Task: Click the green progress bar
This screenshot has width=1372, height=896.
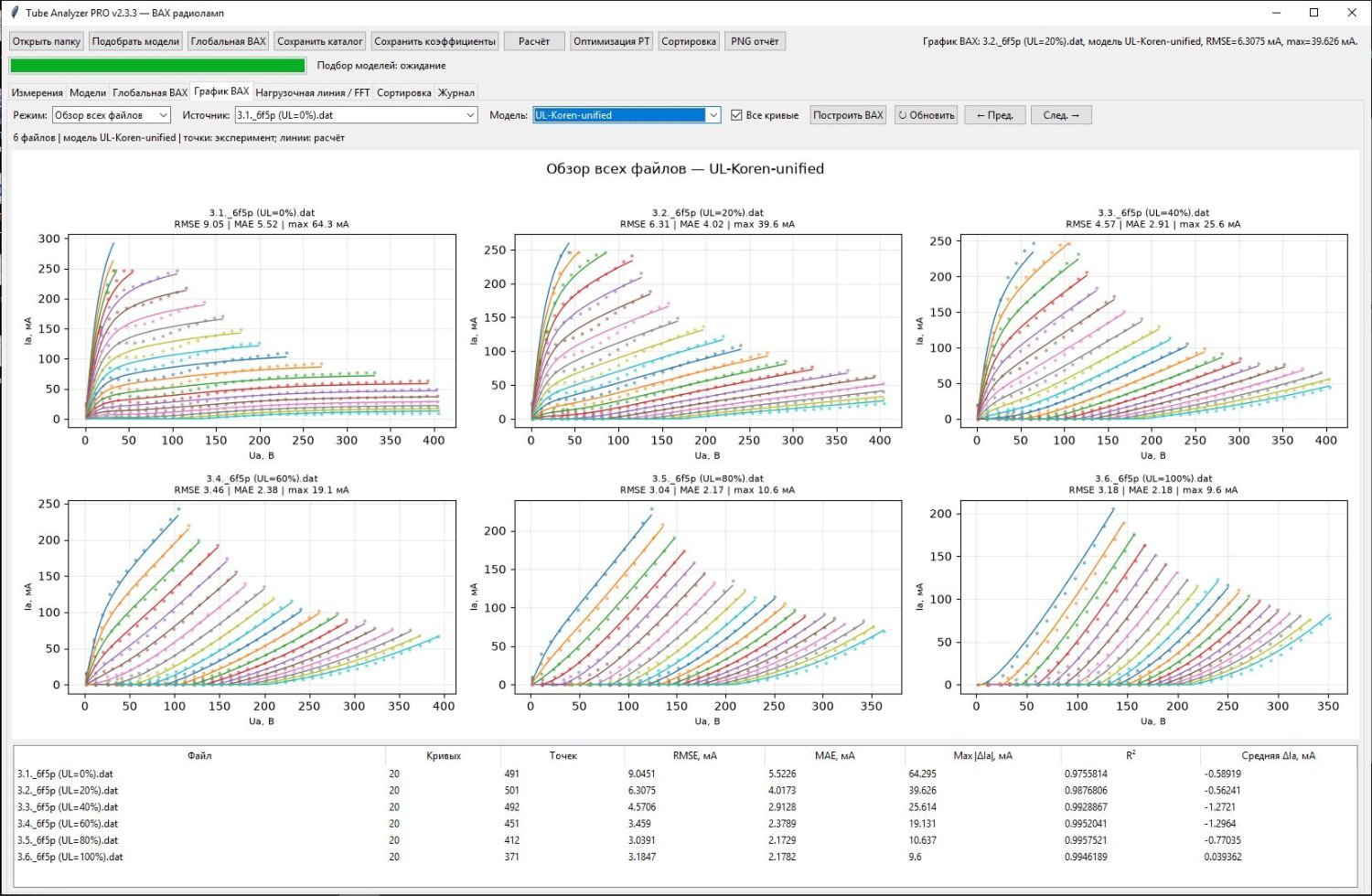Action: point(157,66)
